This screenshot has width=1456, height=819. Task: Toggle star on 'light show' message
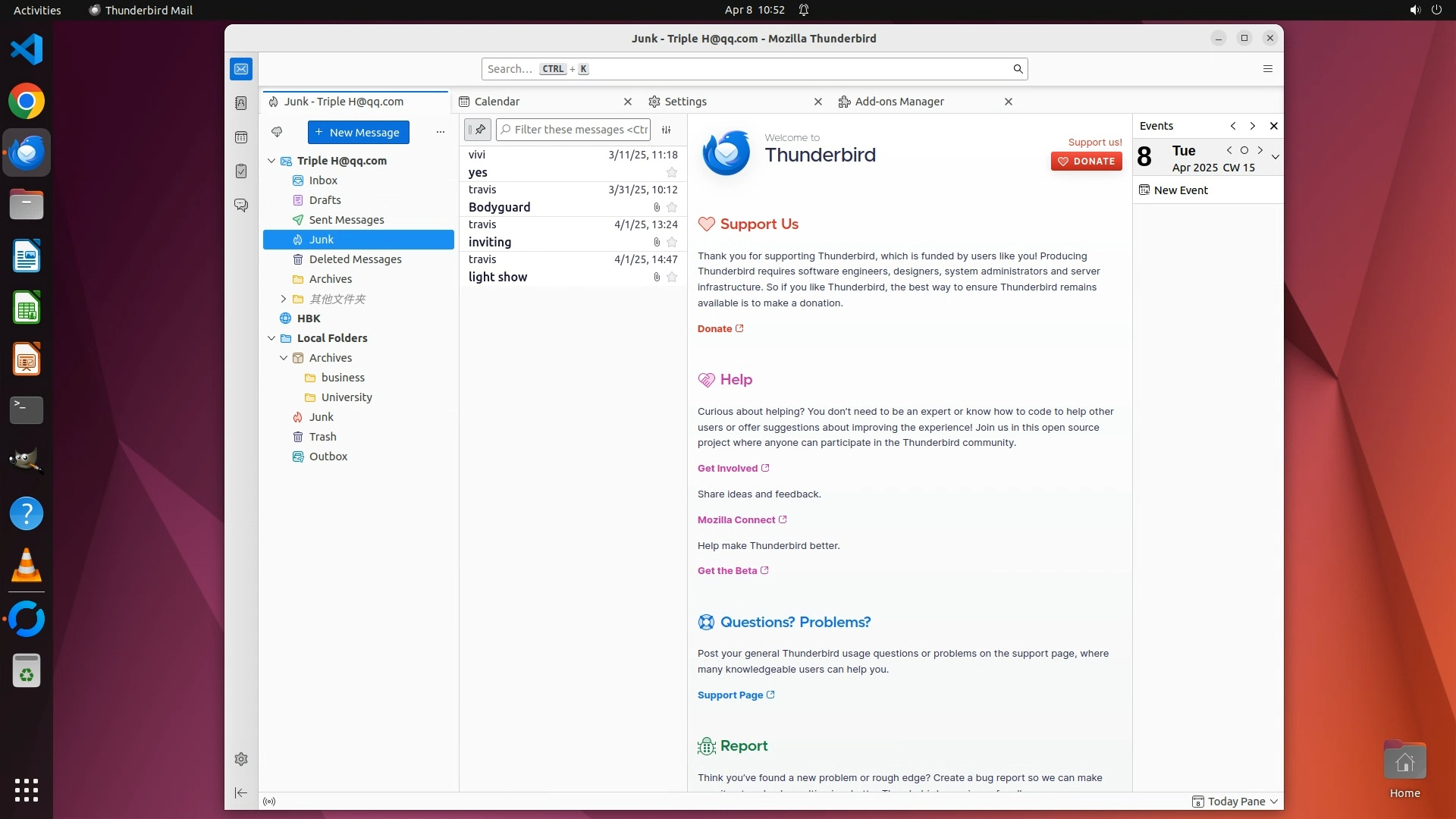[672, 277]
